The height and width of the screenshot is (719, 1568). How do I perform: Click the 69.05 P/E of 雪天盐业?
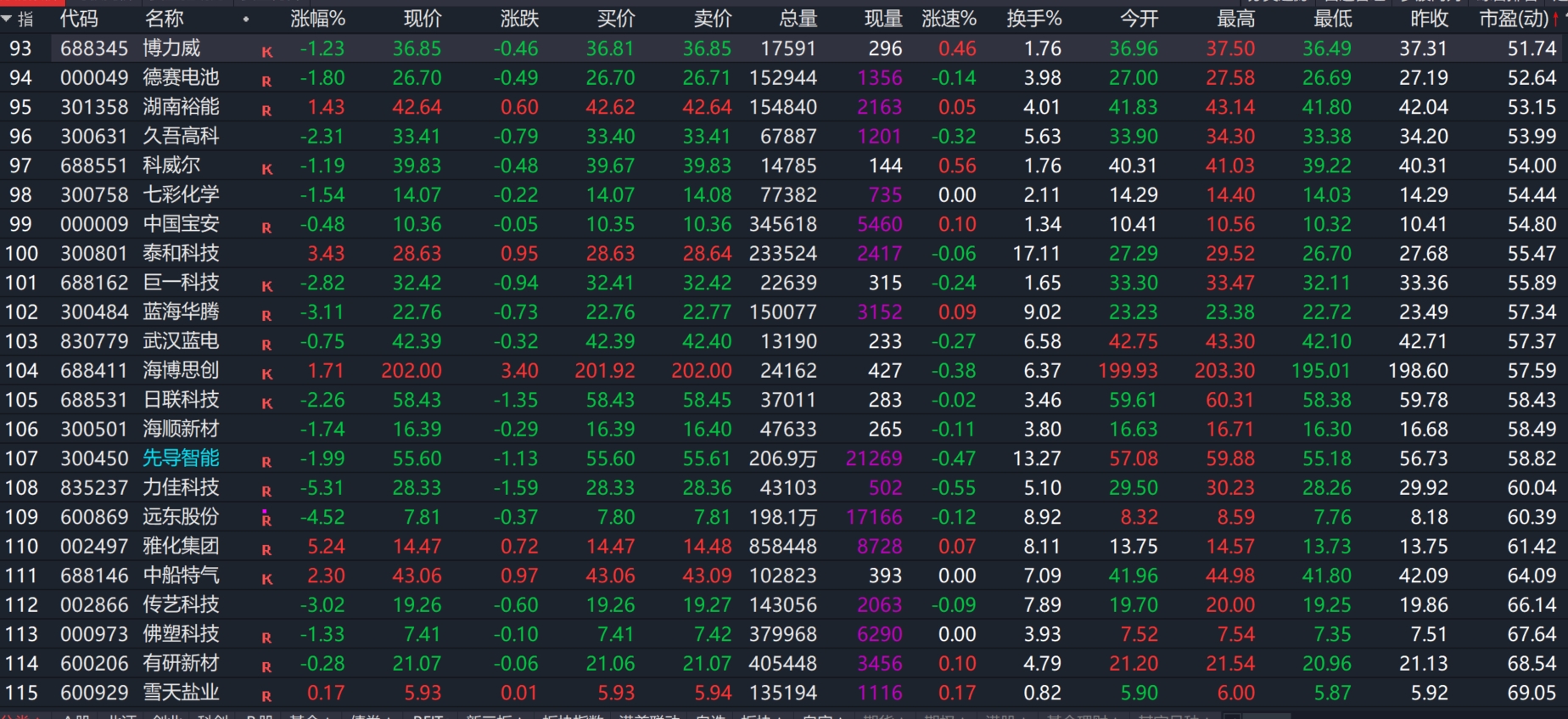point(1532,693)
